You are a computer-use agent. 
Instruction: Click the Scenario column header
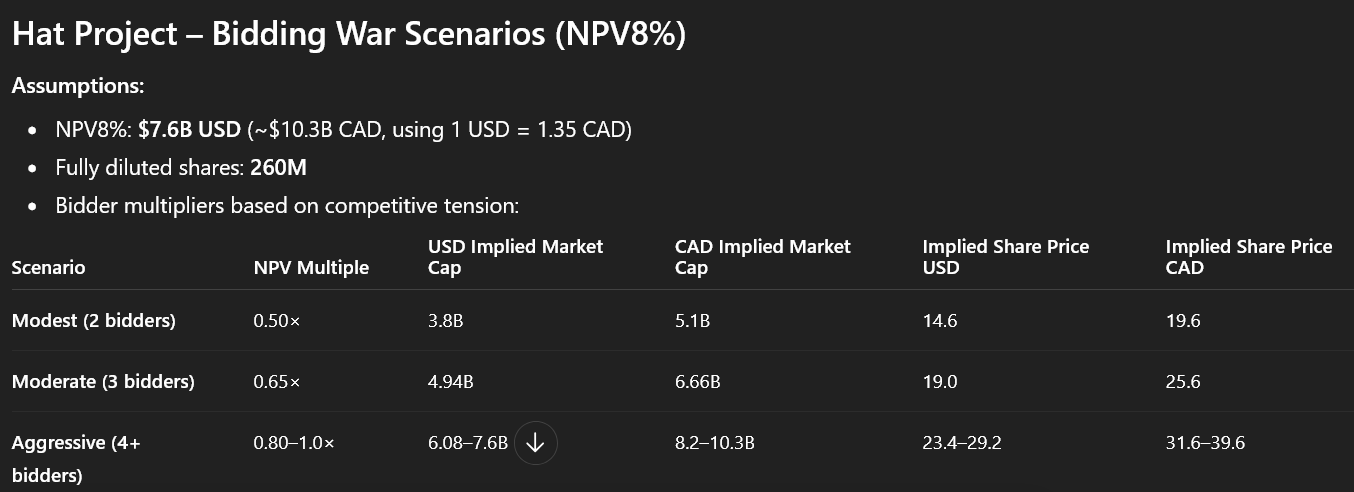coord(48,268)
